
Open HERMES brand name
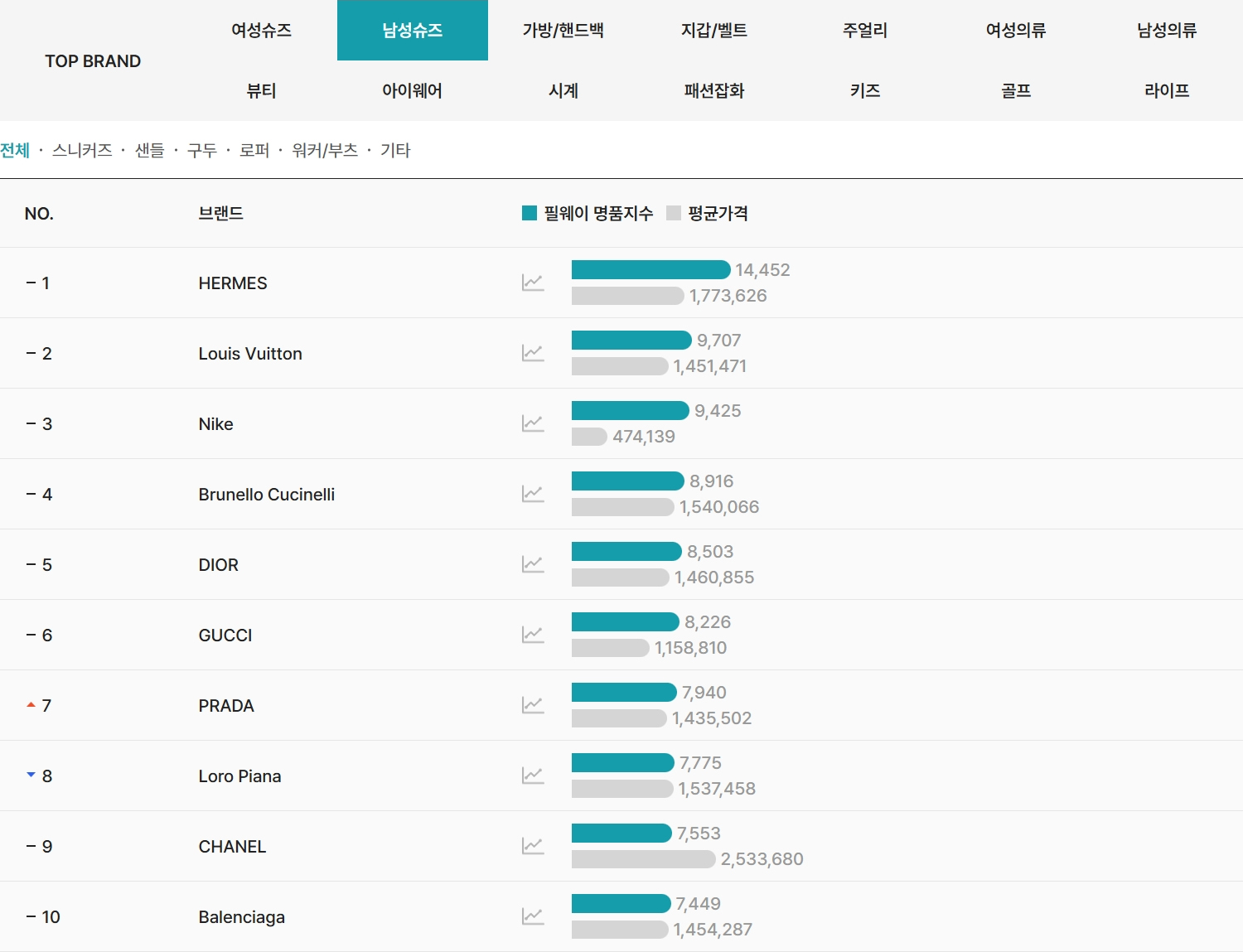[x=233, y=283]
